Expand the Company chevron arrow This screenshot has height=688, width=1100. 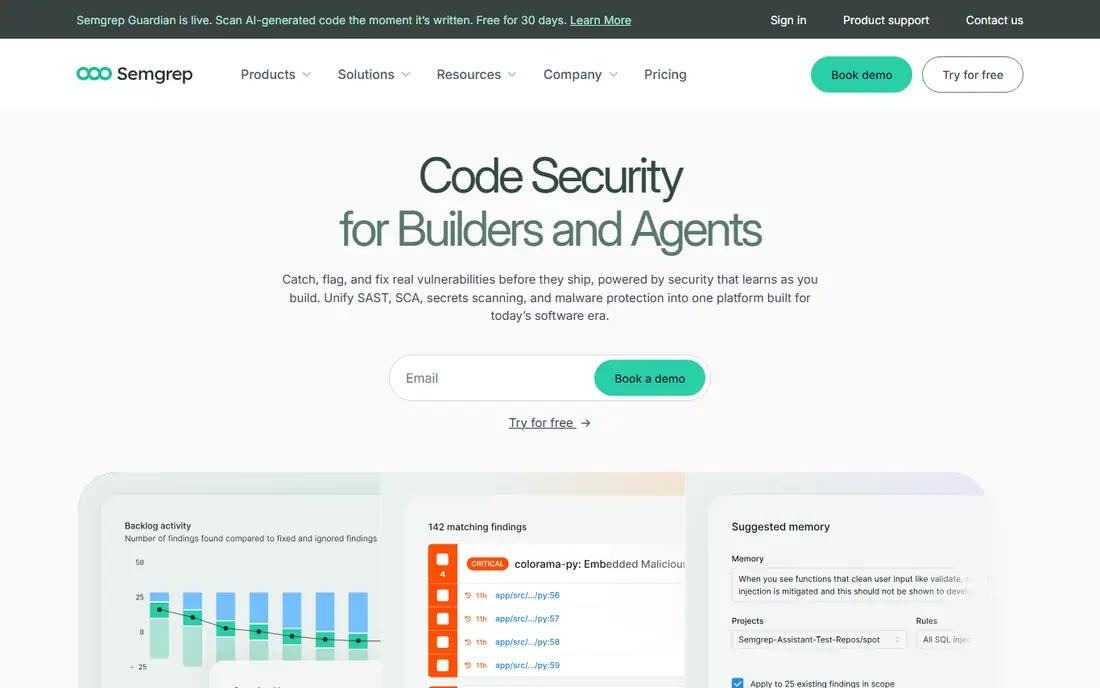pyautogui.click(x=614, y=74)
